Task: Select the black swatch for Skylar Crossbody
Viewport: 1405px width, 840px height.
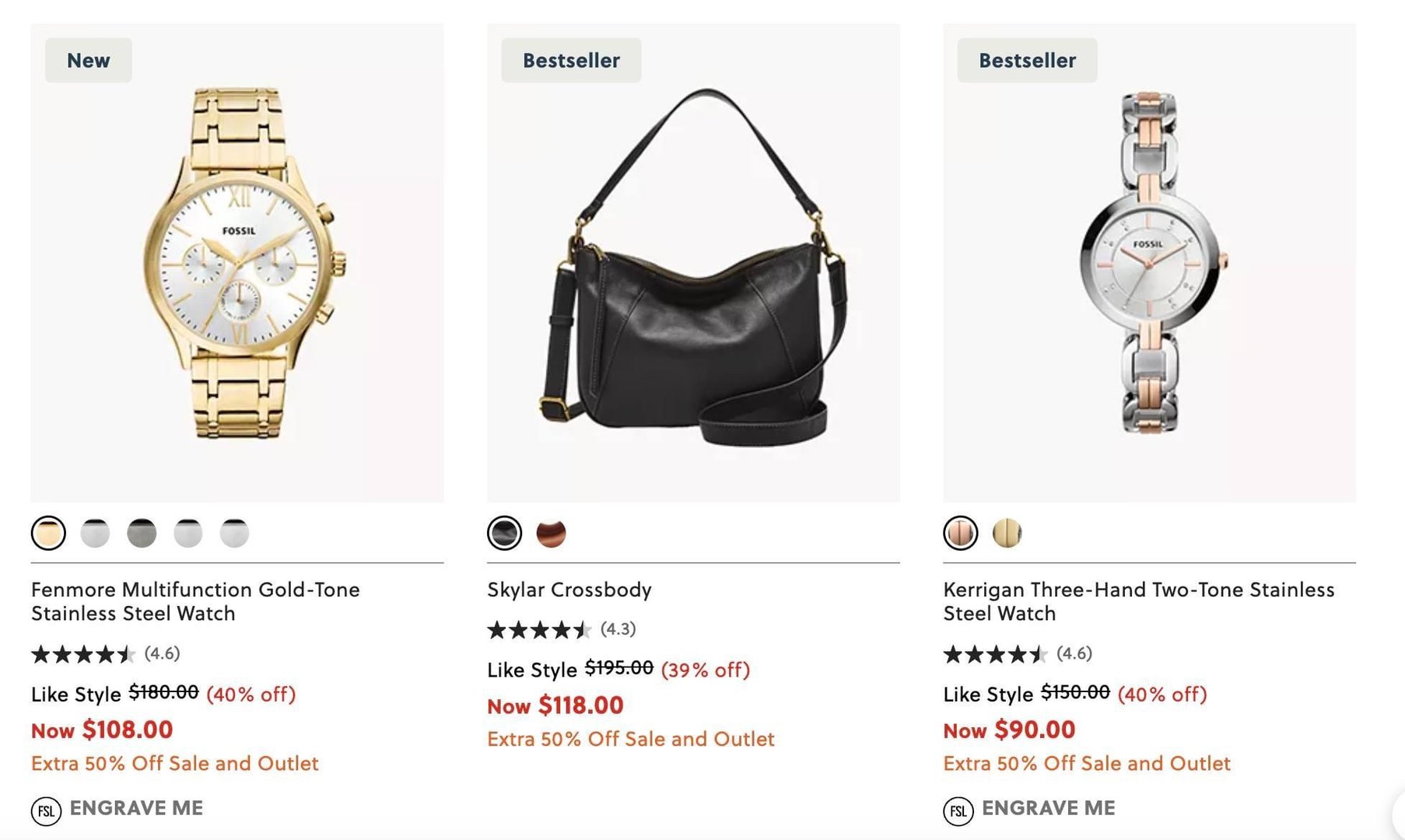Action: click(x=504, y=534)
